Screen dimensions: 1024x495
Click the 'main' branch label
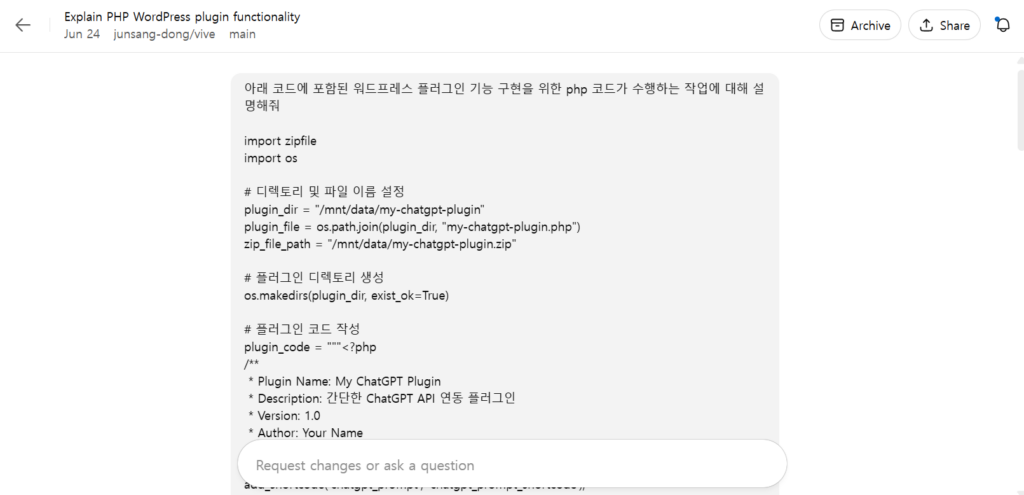242,34
